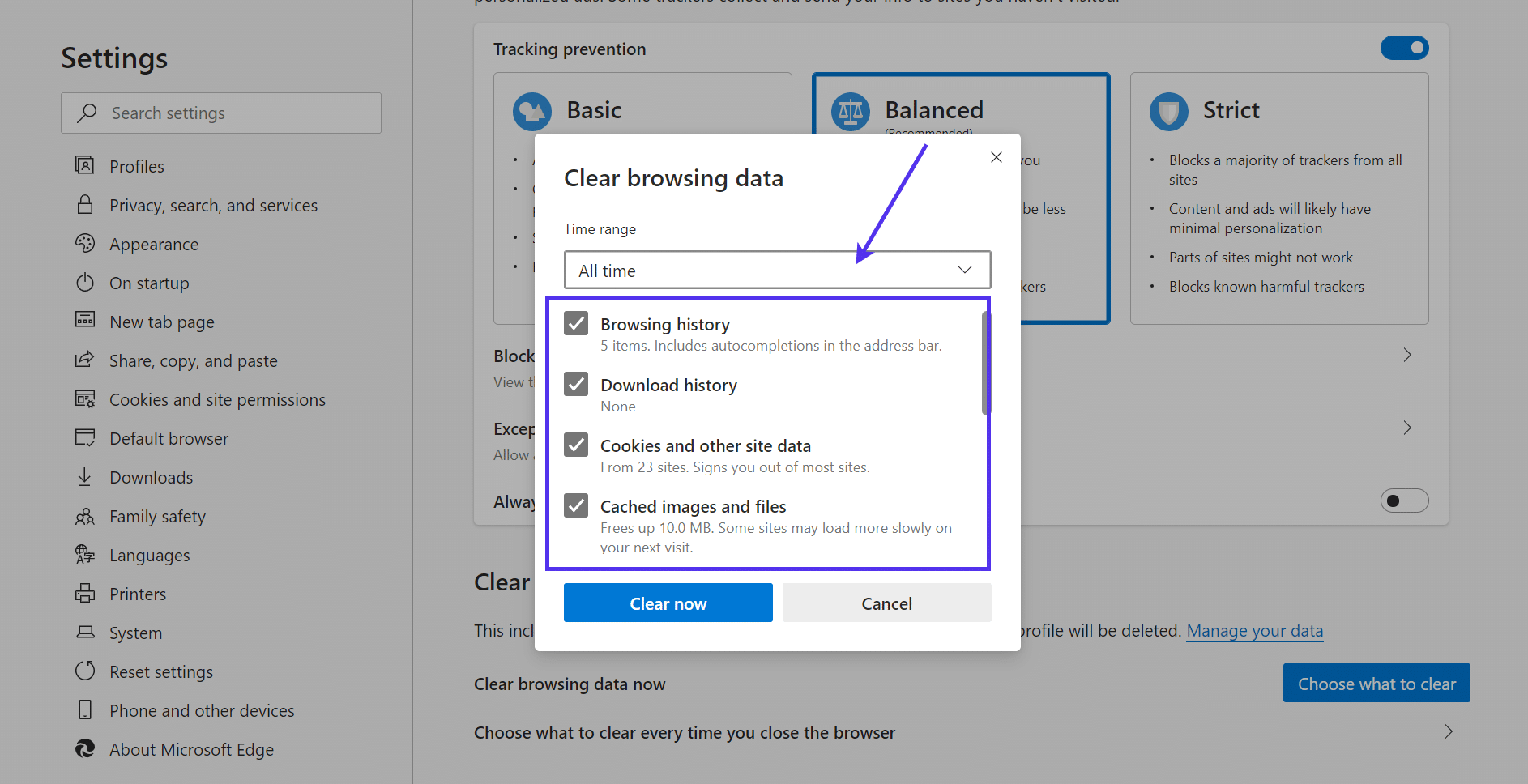
Task: Select the Appearance palette icon
Action: [x=86, y=243]
